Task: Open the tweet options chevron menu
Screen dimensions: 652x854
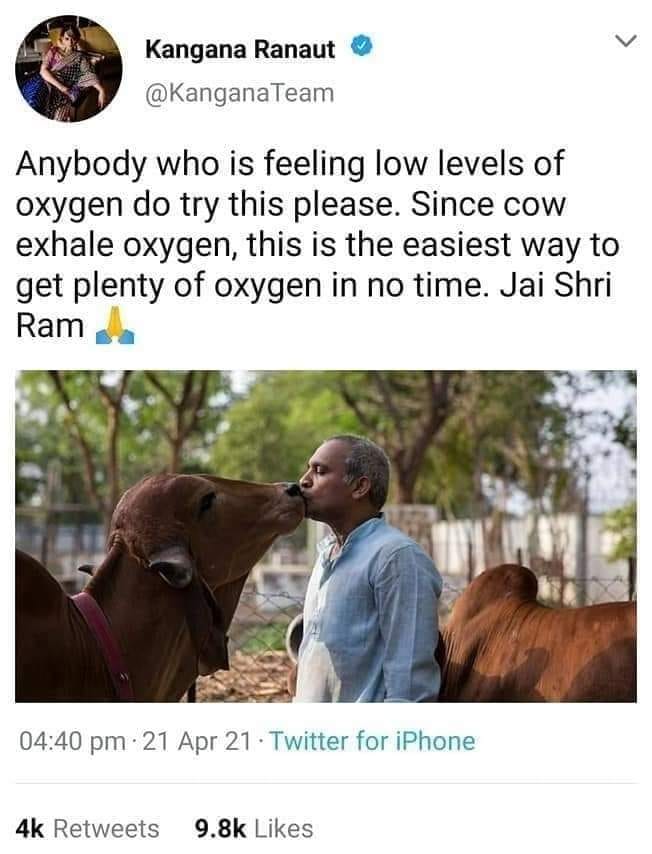Action: click(625, 41)
